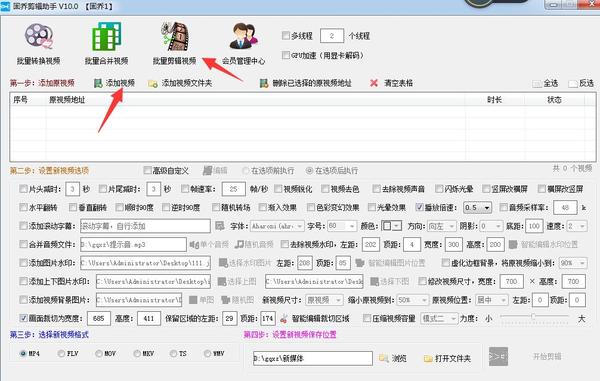Toggle 画面裁切为宽度 checkbox
The width and height of the screenshot is (600, 381).
(x=23, y=318)
